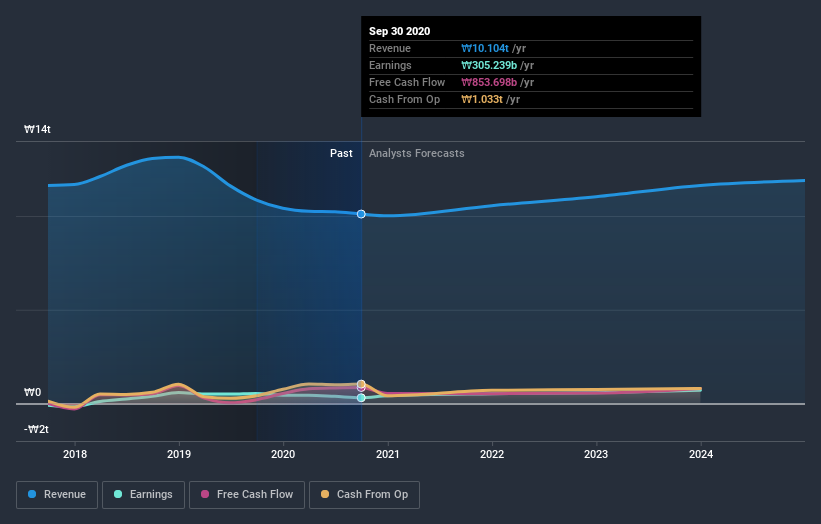Click the ₩1.033t cash from op value
Image resolution: width=821 pixels, height=524 pixels.
(482, 99)
